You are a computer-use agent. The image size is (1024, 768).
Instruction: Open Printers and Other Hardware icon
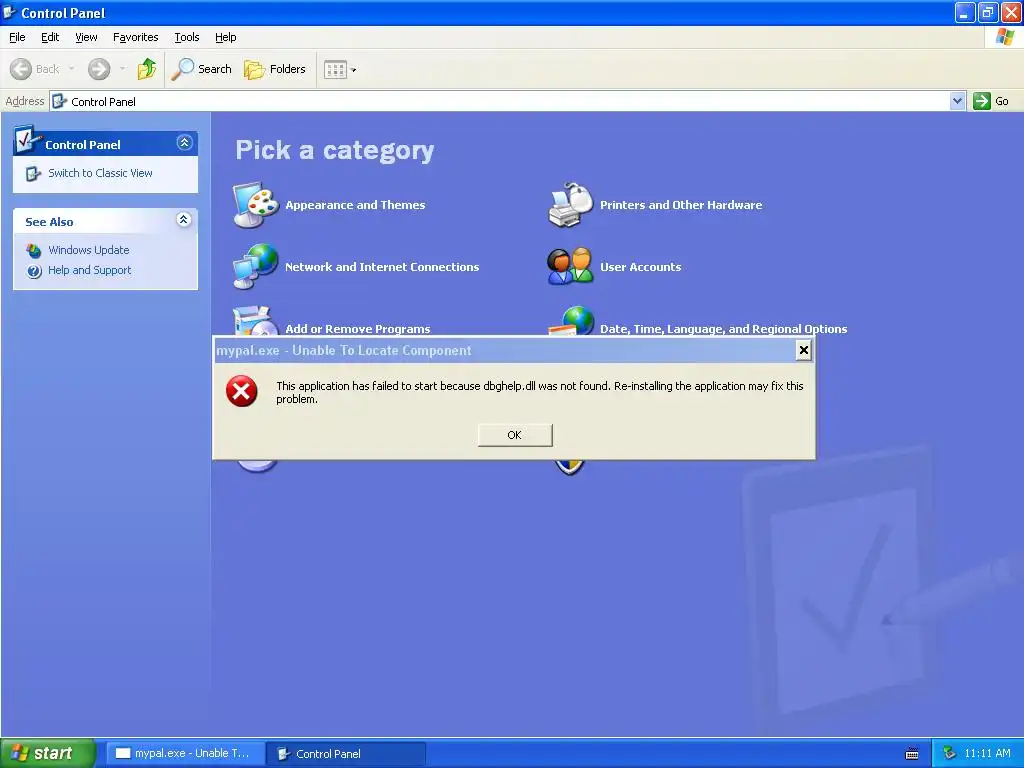[x=570, y=205]
